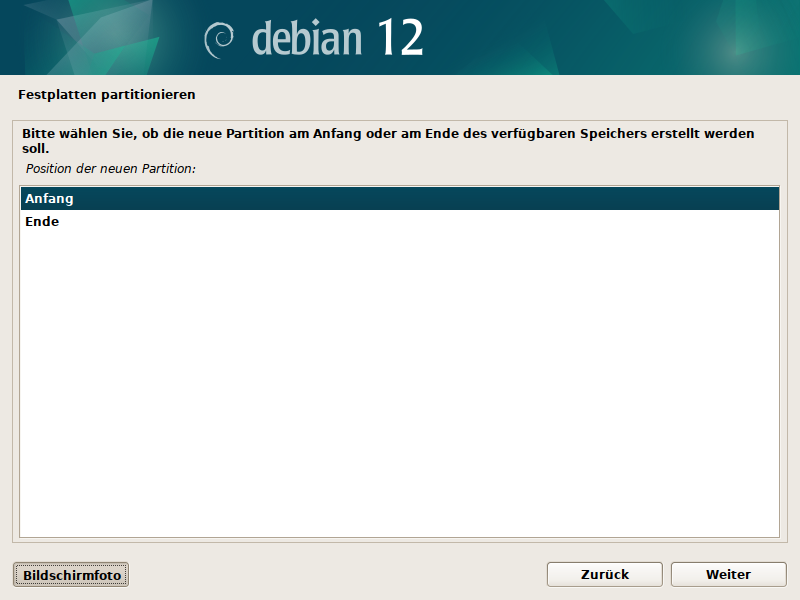
Task: Click the Festplatten partitionieren heading
Action: 107,95
